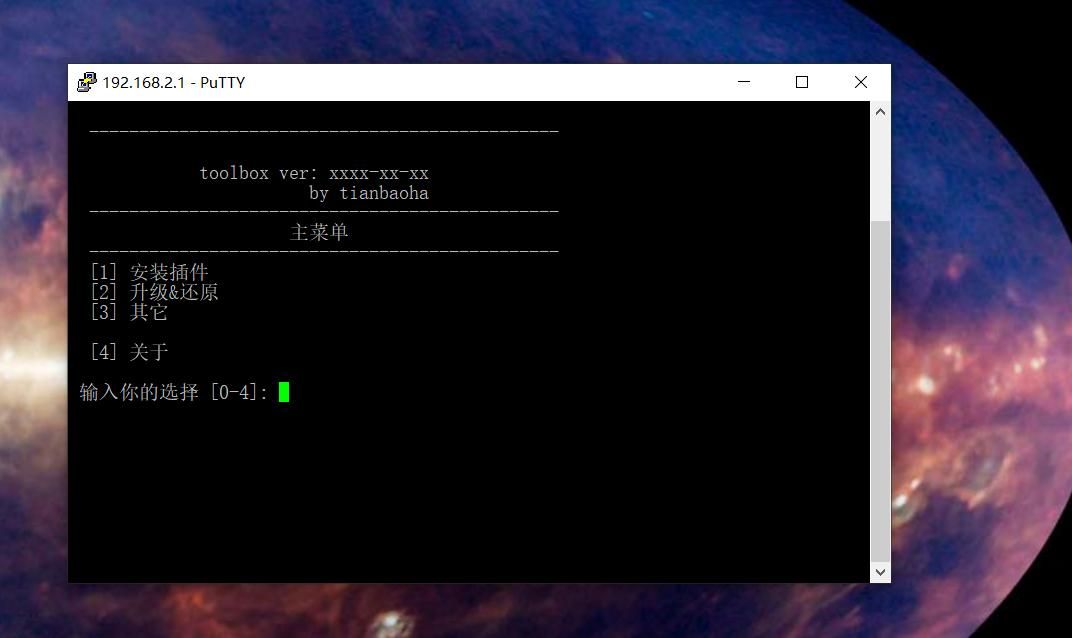Click the terminal scrollbar down arrow
The height and width of the screenshot is (638, 1072).
point(880,572)
